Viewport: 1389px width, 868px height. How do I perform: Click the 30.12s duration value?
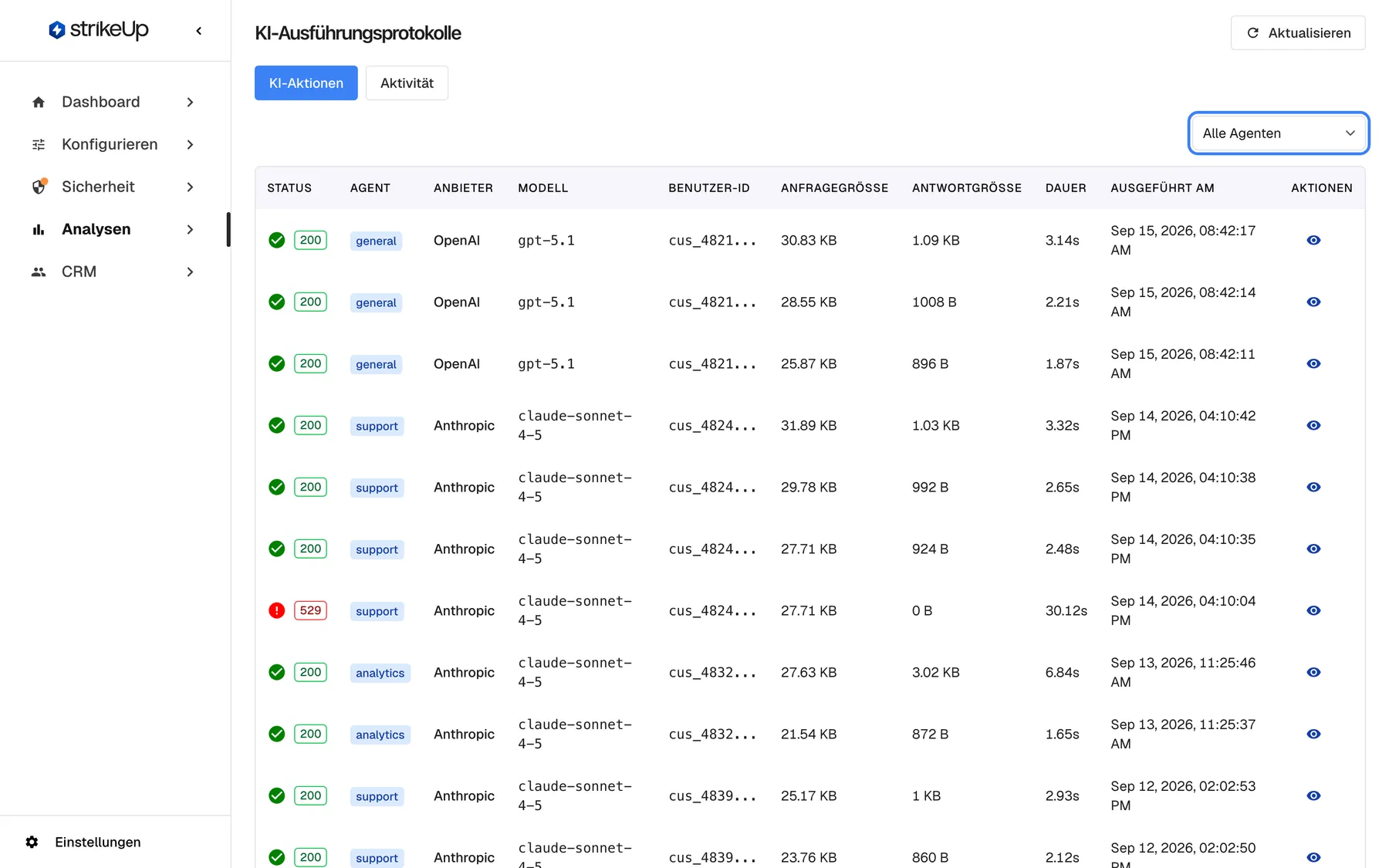click(x=1066, y=610)
